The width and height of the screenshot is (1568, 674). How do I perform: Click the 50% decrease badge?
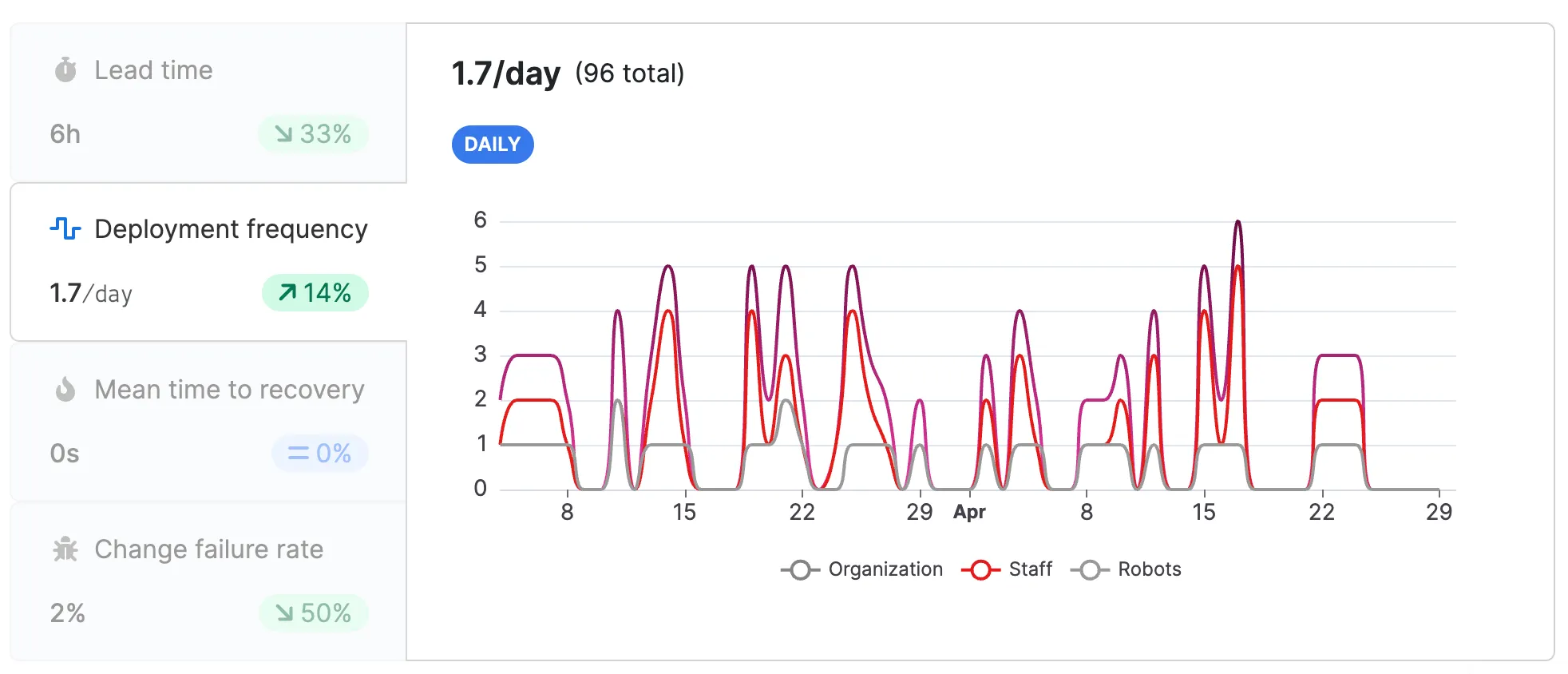click(314, 613)
